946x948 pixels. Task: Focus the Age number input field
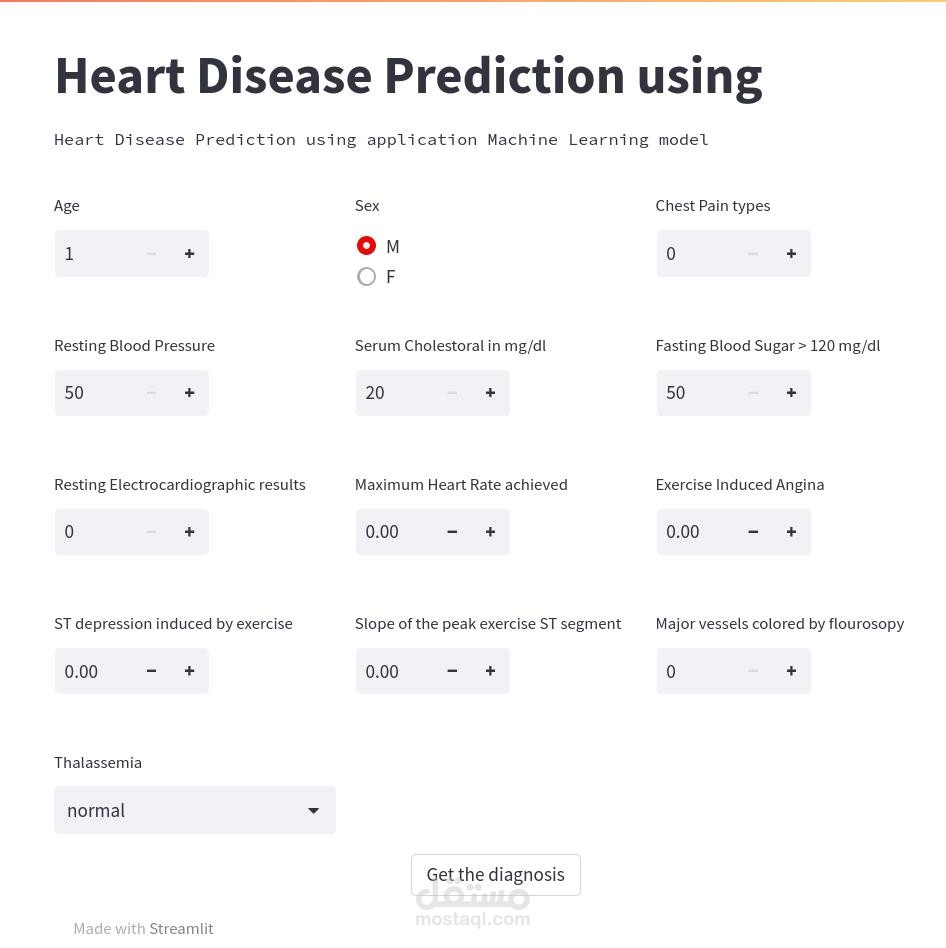pyautogui.click(x=95, y=254)
